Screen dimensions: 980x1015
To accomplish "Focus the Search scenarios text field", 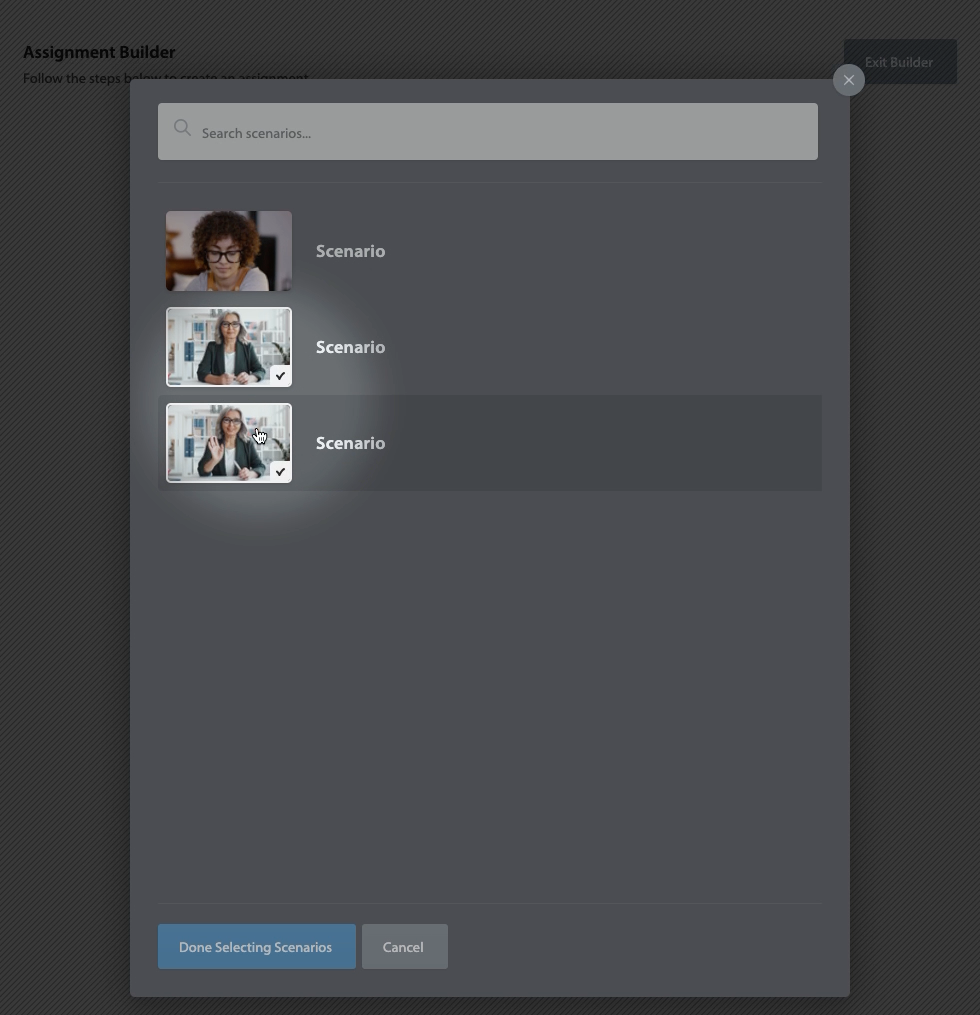I will point(500,133).
